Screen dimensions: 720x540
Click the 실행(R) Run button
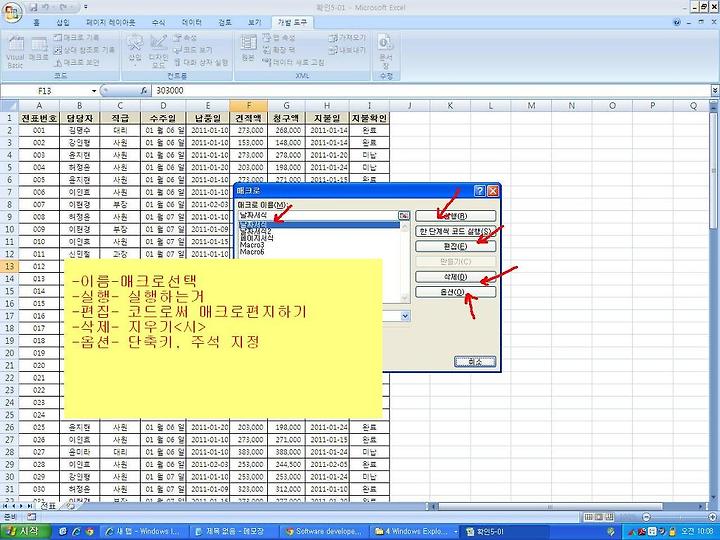456,216
